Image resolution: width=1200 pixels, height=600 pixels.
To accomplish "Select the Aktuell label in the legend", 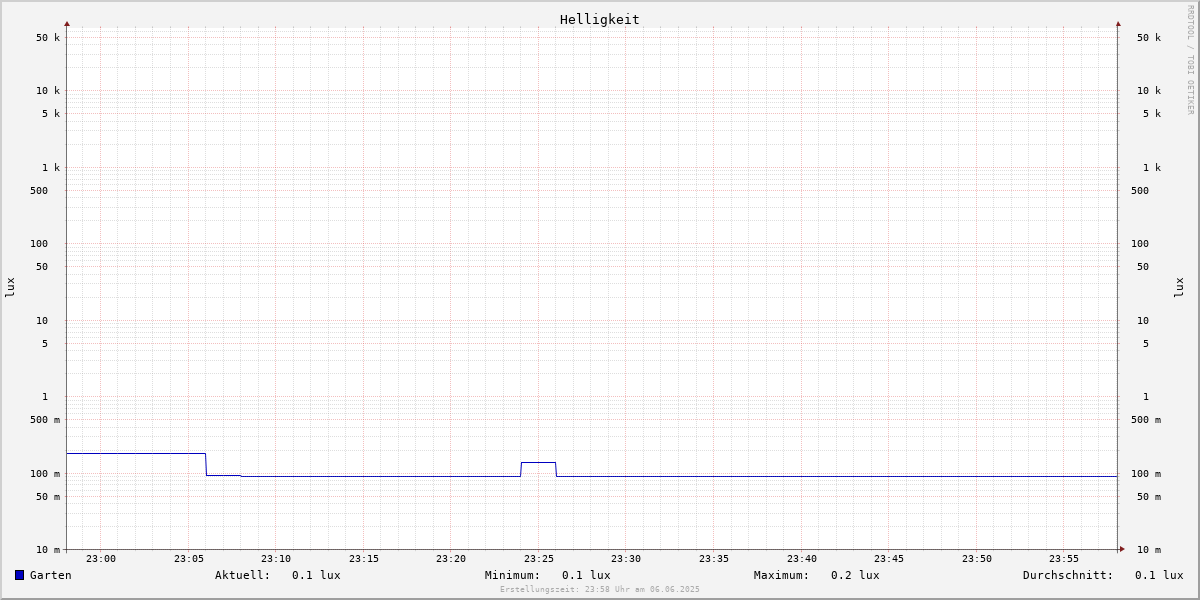I will click(243, 575).
